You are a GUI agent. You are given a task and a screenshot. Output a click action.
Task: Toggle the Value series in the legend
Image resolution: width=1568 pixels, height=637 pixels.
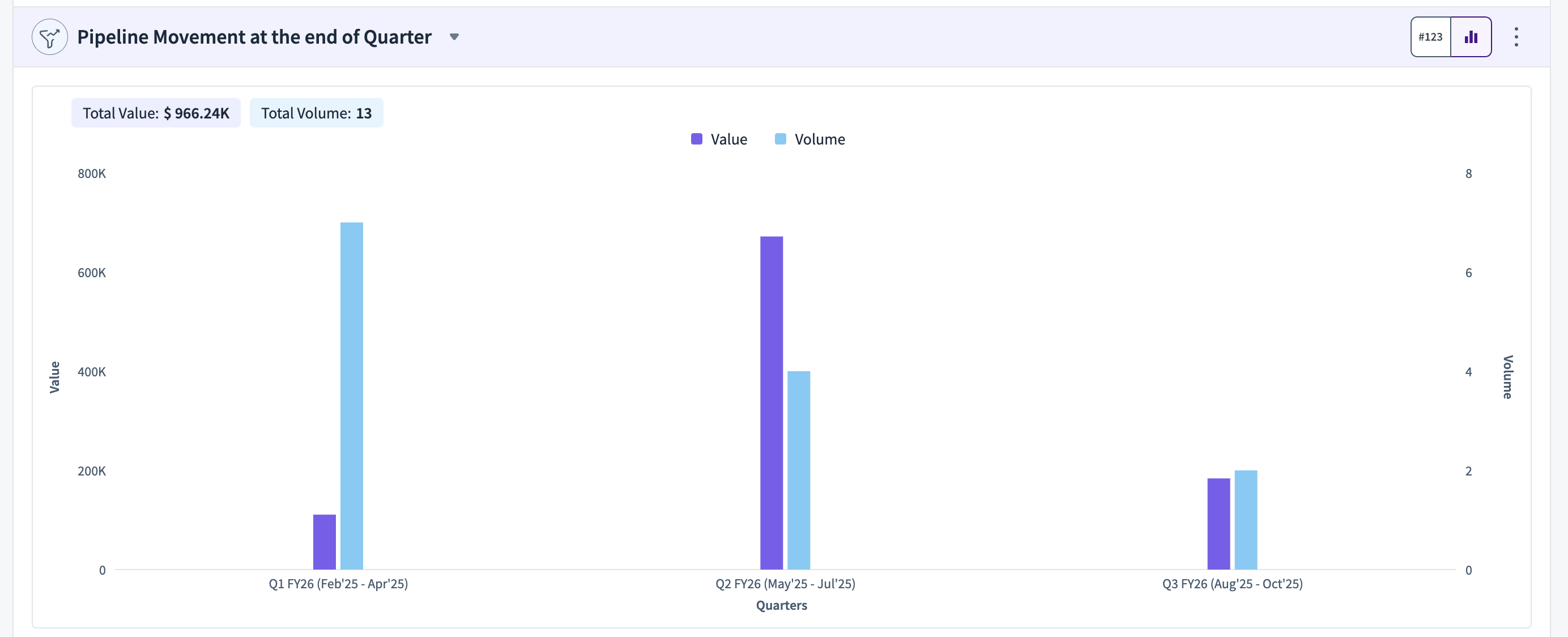719,139
